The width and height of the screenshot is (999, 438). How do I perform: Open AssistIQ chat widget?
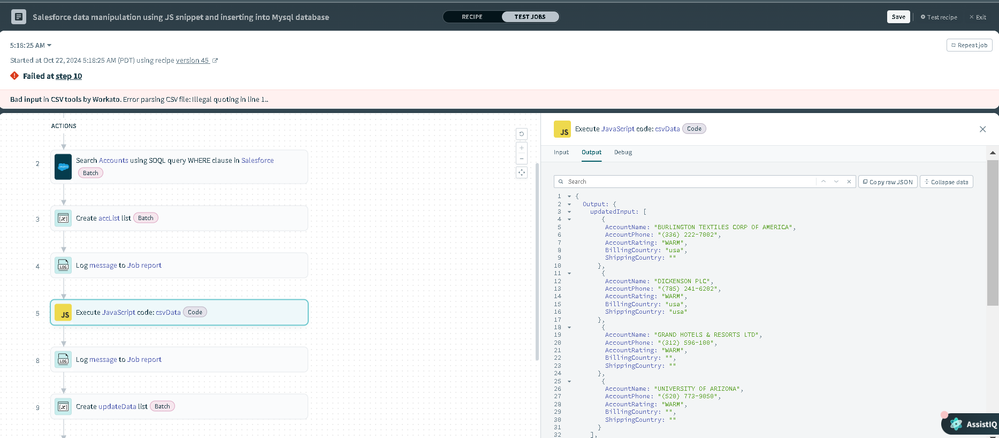click(972, 423)
